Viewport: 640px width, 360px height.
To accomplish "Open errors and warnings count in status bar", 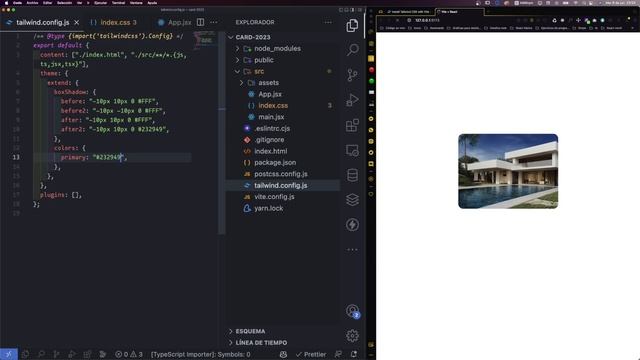I will [x=129, y=354].
